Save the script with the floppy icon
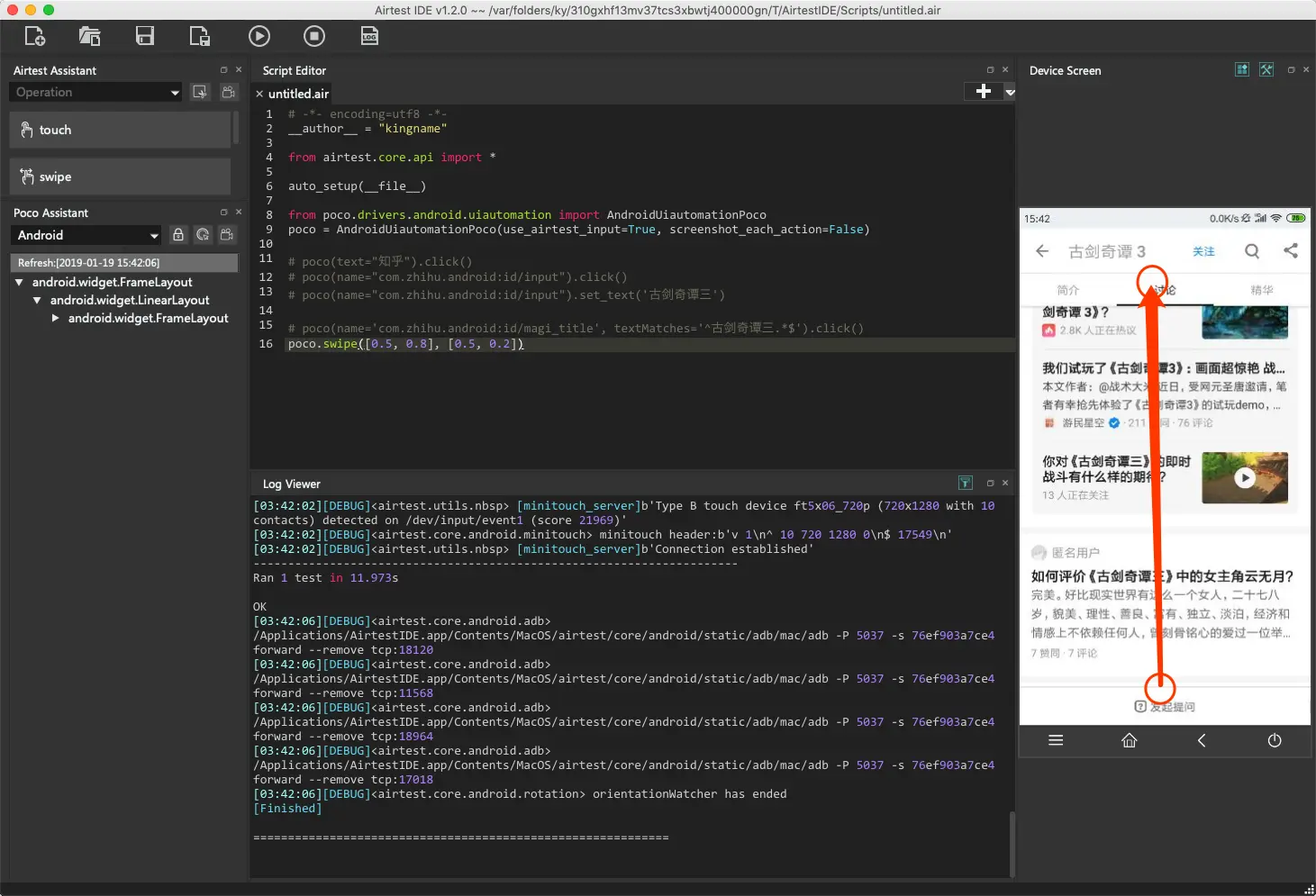 [145, 36]
